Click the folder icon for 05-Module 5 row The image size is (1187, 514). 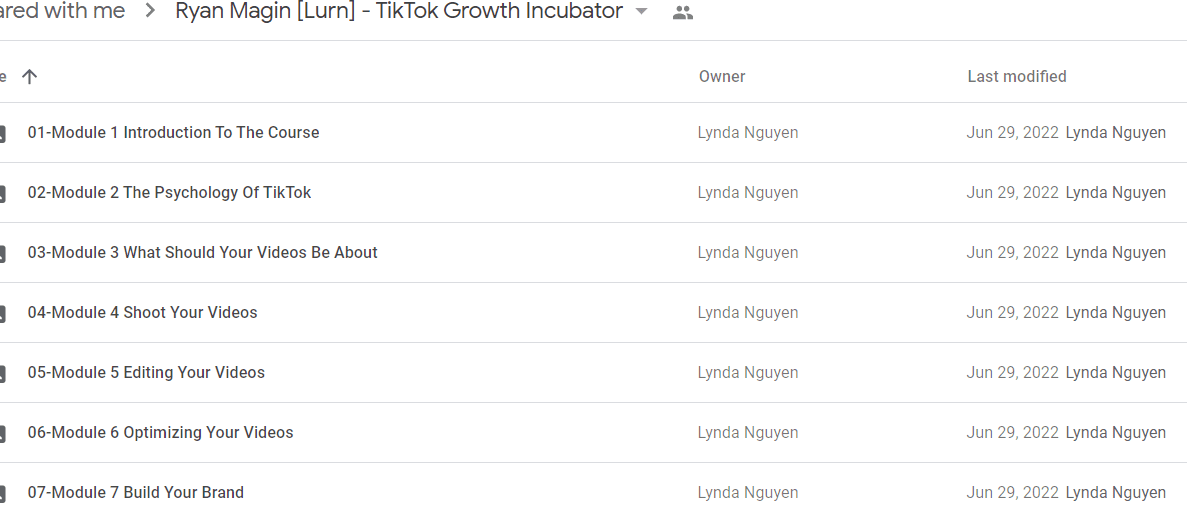[x=2, y=374]
